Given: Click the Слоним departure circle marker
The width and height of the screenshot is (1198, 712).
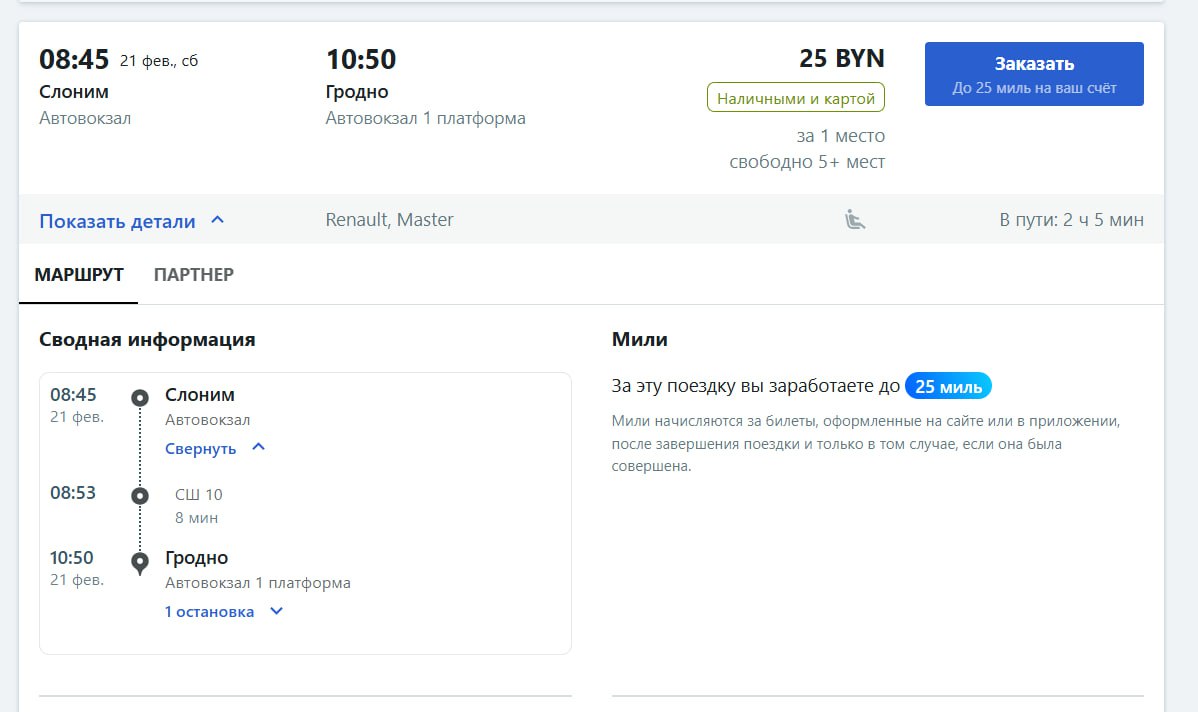Looking at the screenshot, I should coord(140,398).
